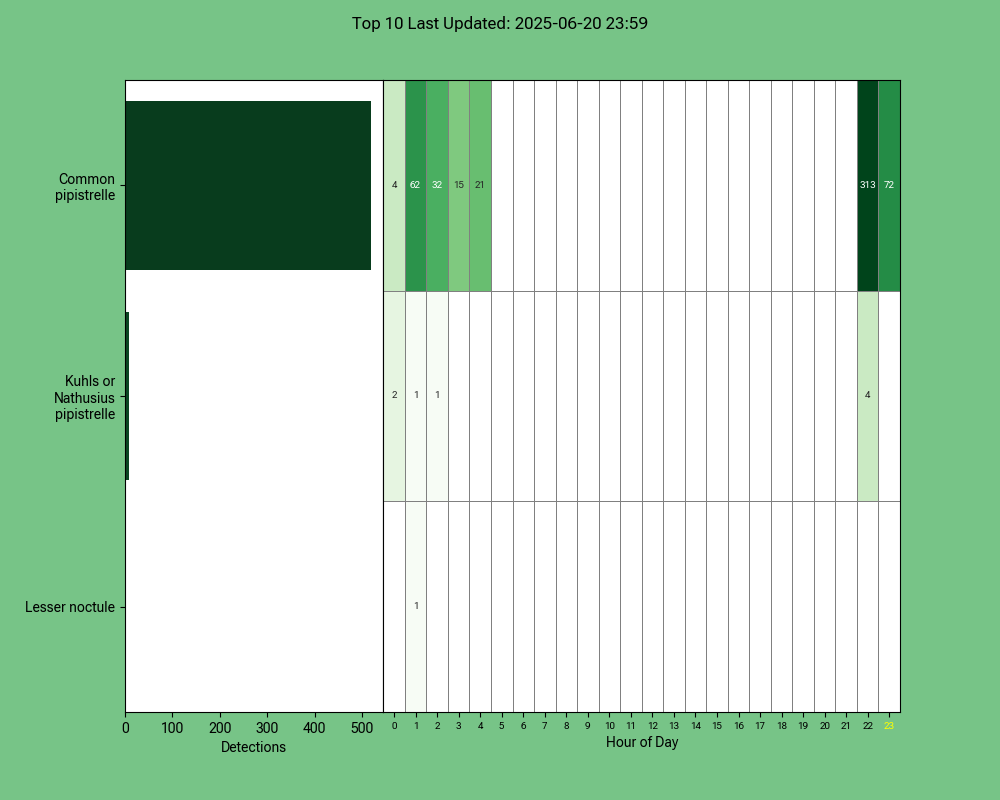Click hour 16 on the Hour of Day axis
1000x800 pixels.
739,726
